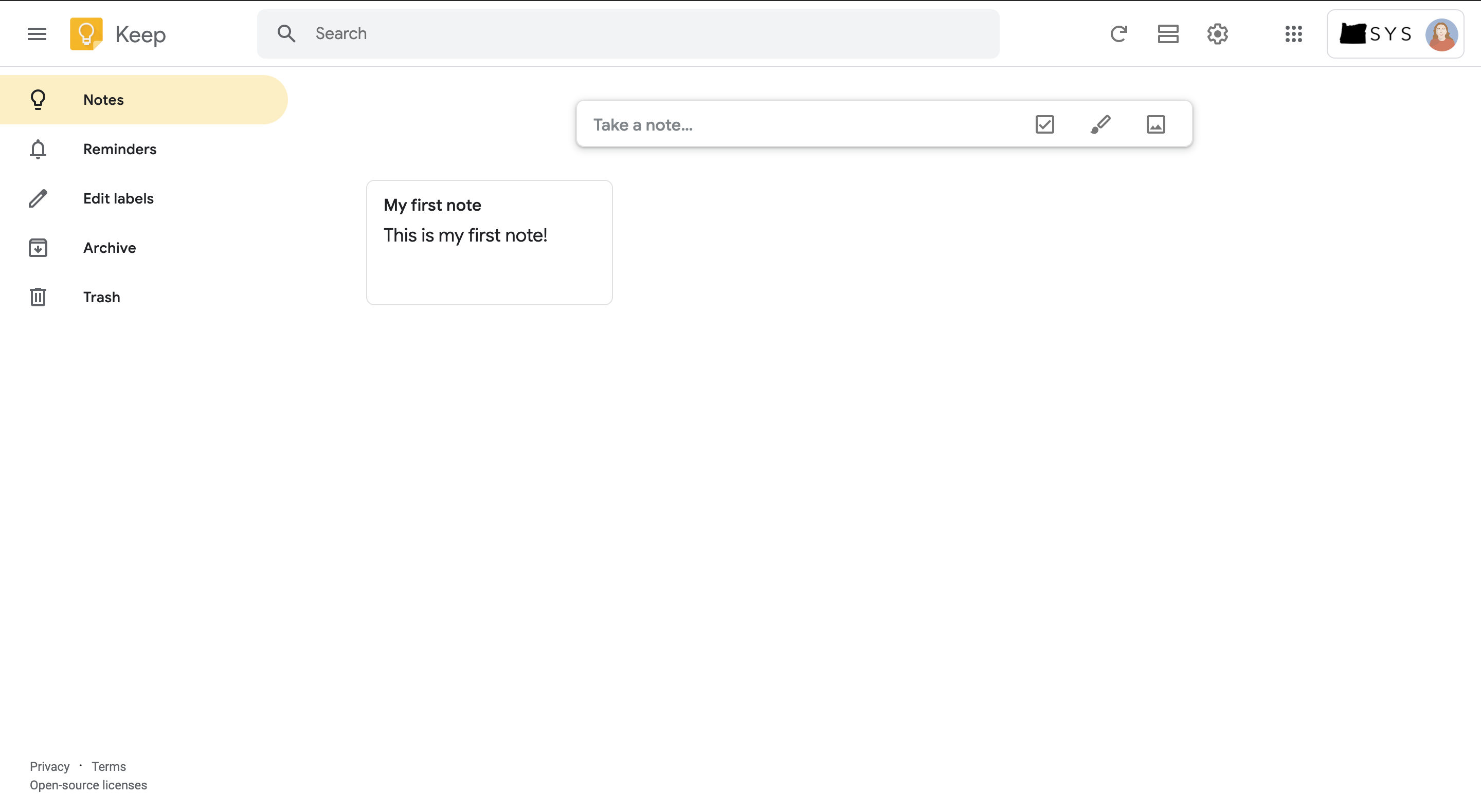Open the Trash section
The height and width of the screenshot is (812, 1481).
pos(144,297)
